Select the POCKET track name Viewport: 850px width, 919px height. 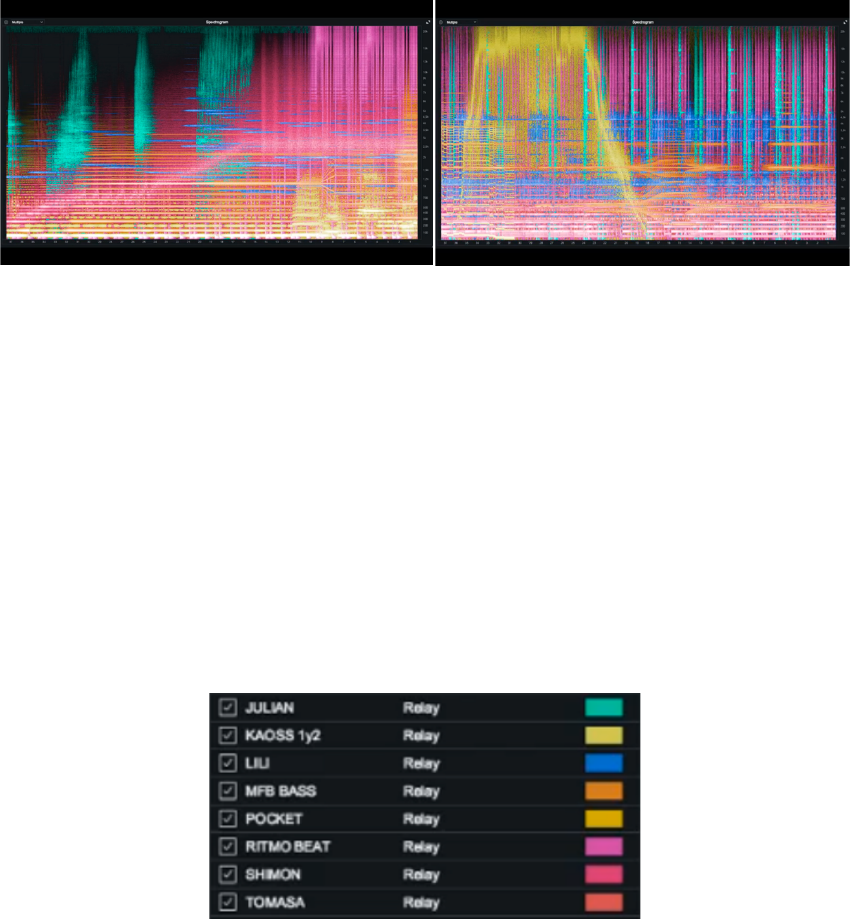tap(273, 820)
